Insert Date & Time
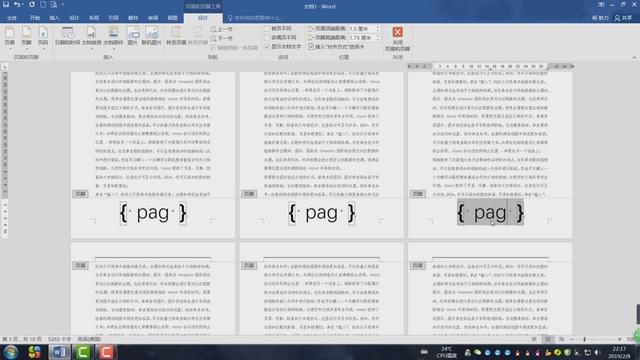This screenshot has height=360, width=640. point(67,36)
